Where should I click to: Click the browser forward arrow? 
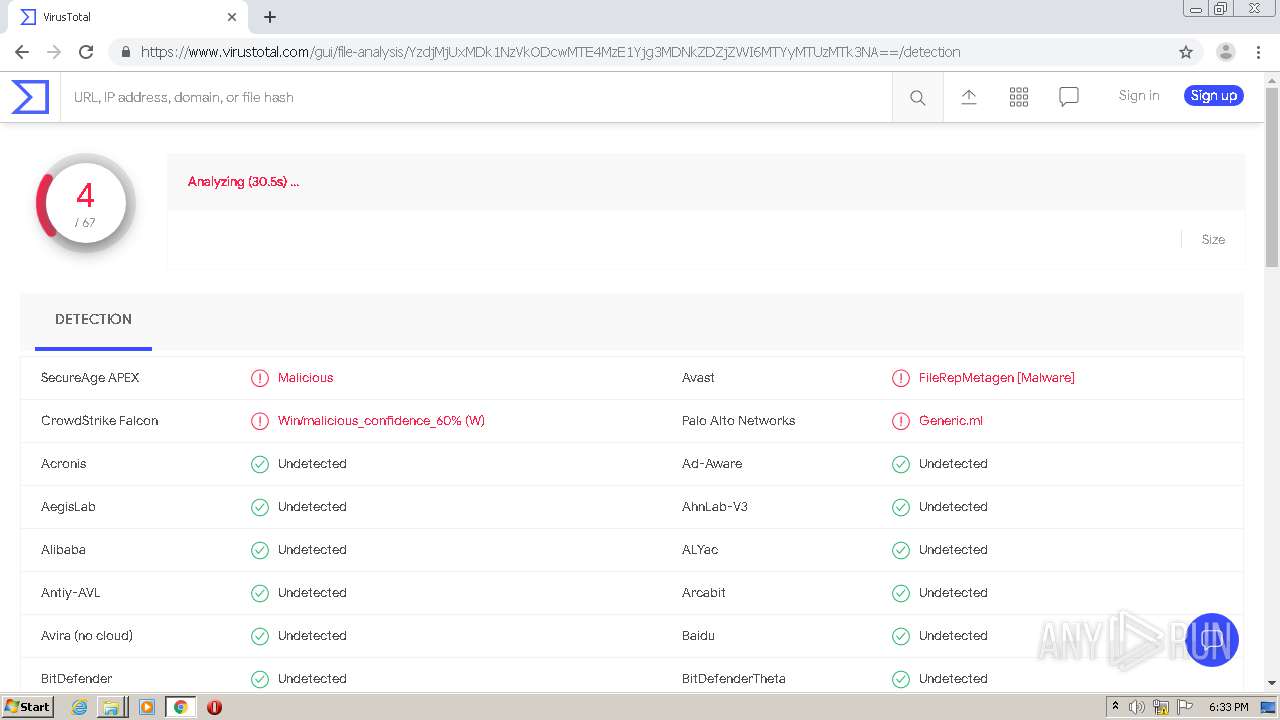click(54, 52)
